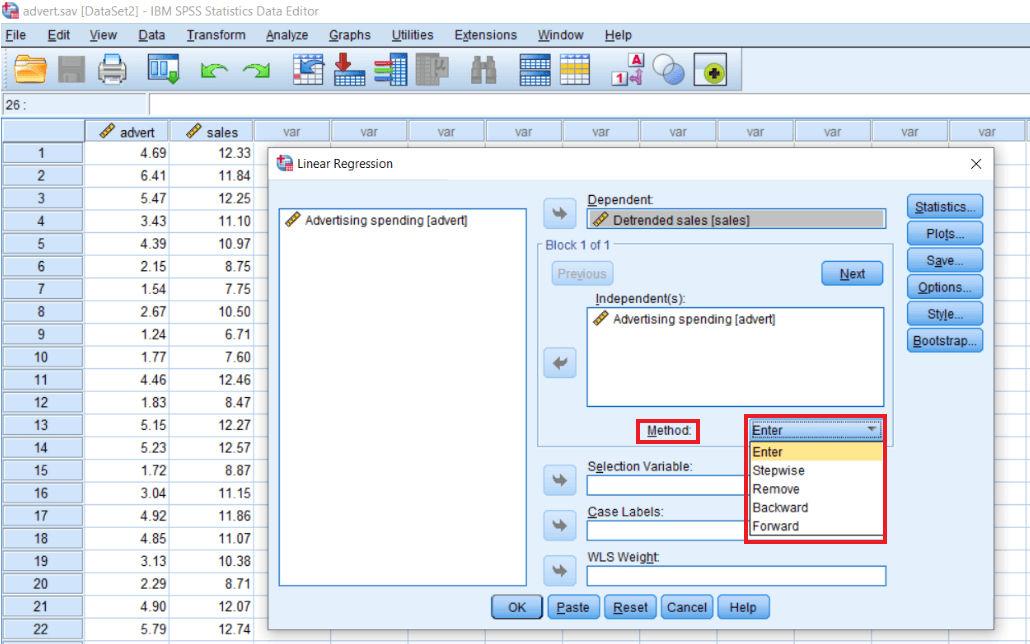Screen dimensions: 1030x644
Task: Click arrow button for Case Labels
Action: coord(560,526)
